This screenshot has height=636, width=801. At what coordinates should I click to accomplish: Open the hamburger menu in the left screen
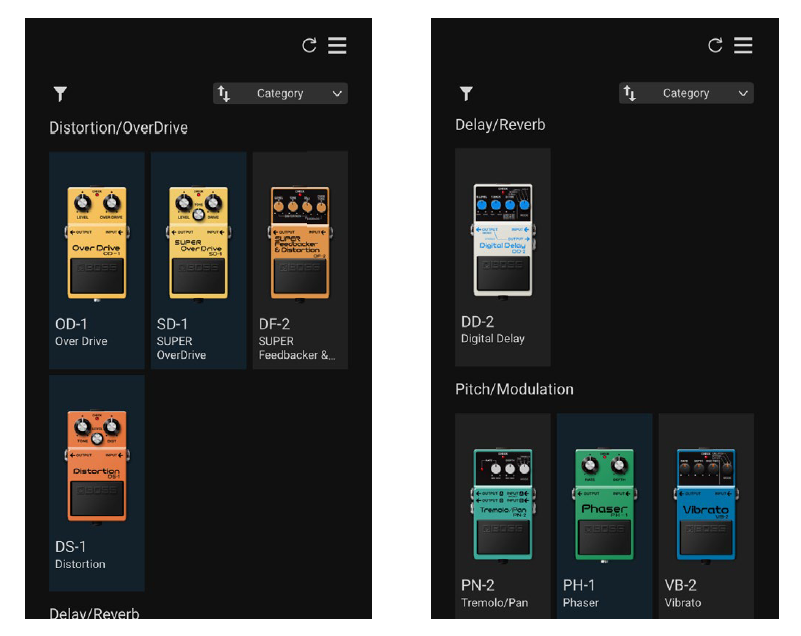tap(337, 45)
